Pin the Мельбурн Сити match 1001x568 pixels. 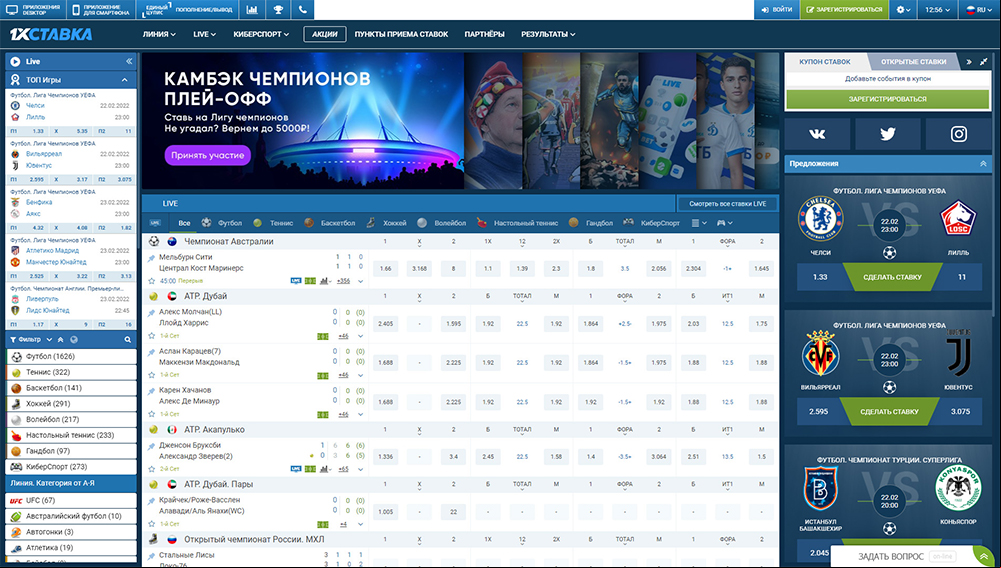(151, 258)
